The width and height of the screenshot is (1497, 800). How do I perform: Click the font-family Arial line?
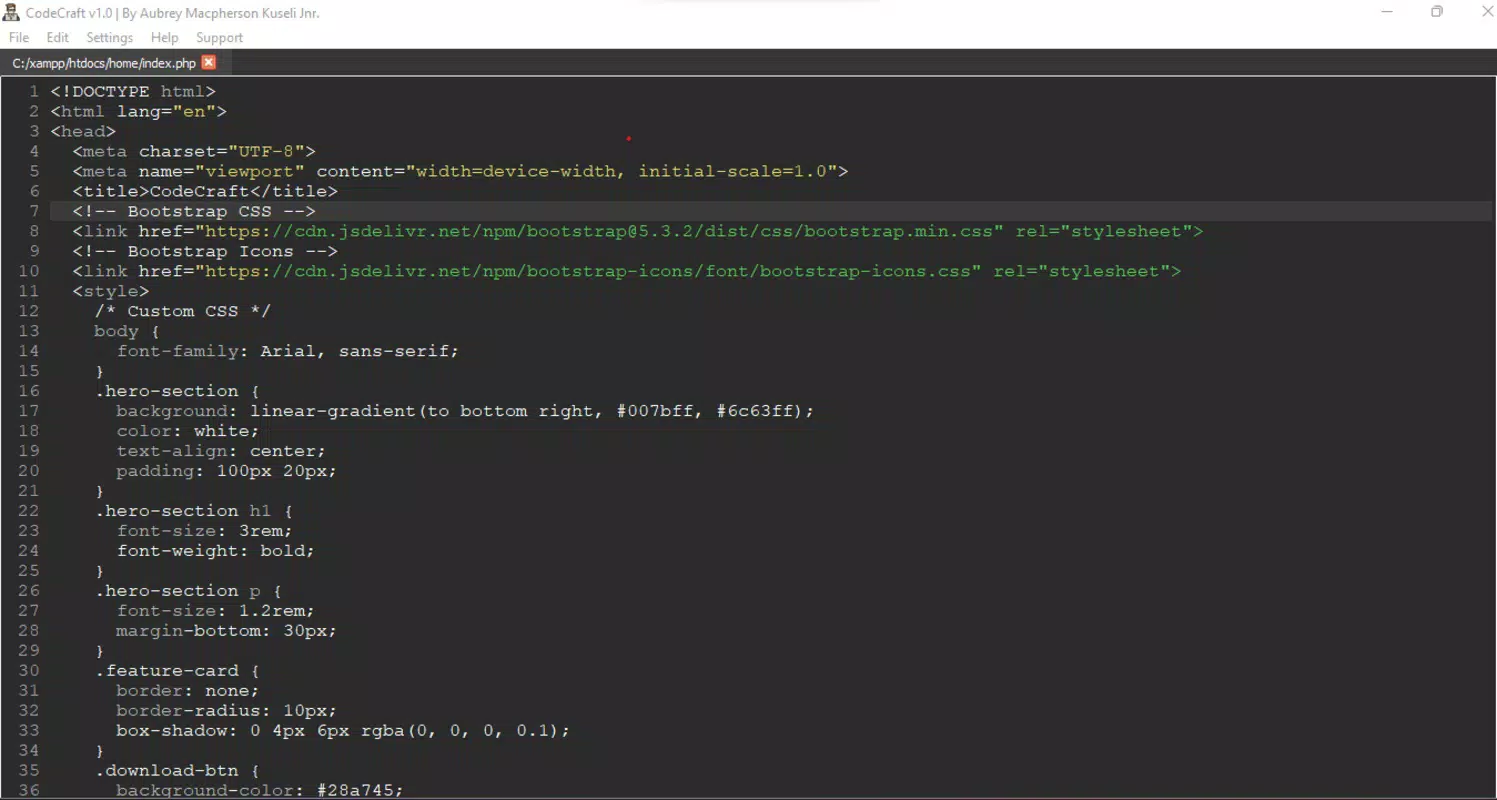[x=288, y=351]
